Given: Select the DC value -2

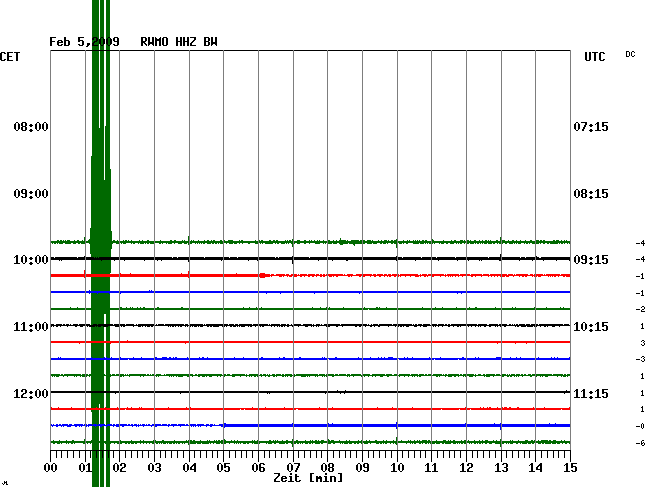Looking at the screenshot, I should 640,309.
